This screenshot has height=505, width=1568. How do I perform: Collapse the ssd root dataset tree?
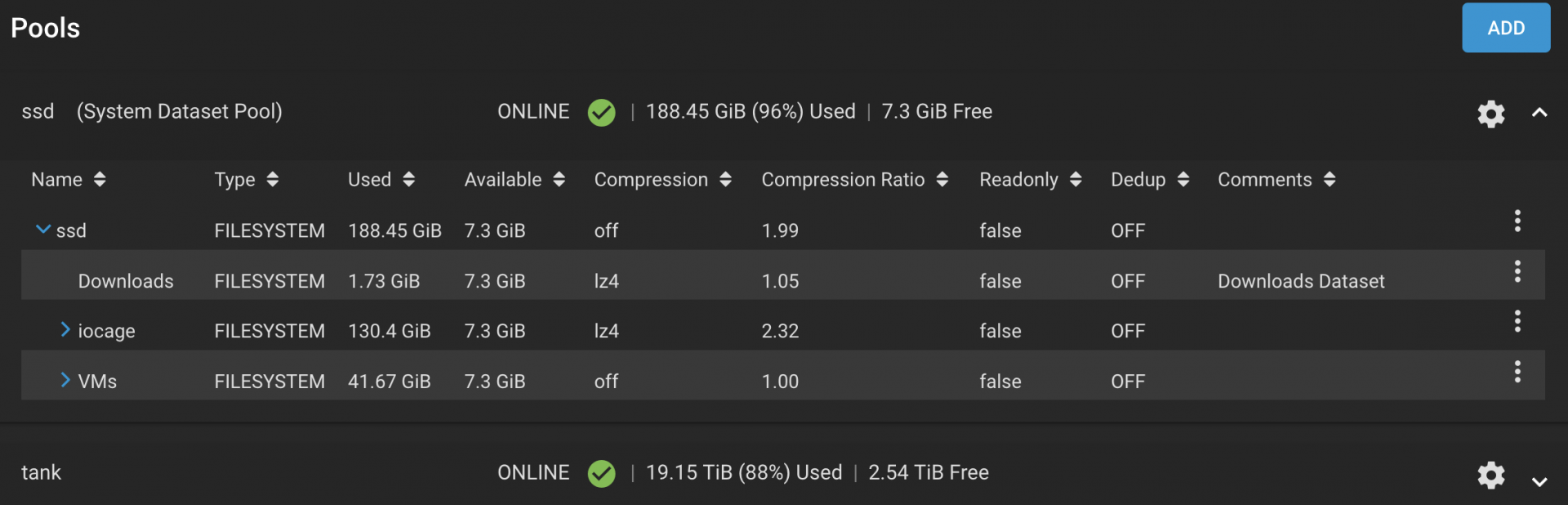pyautogui.click(x=43, y=230)
